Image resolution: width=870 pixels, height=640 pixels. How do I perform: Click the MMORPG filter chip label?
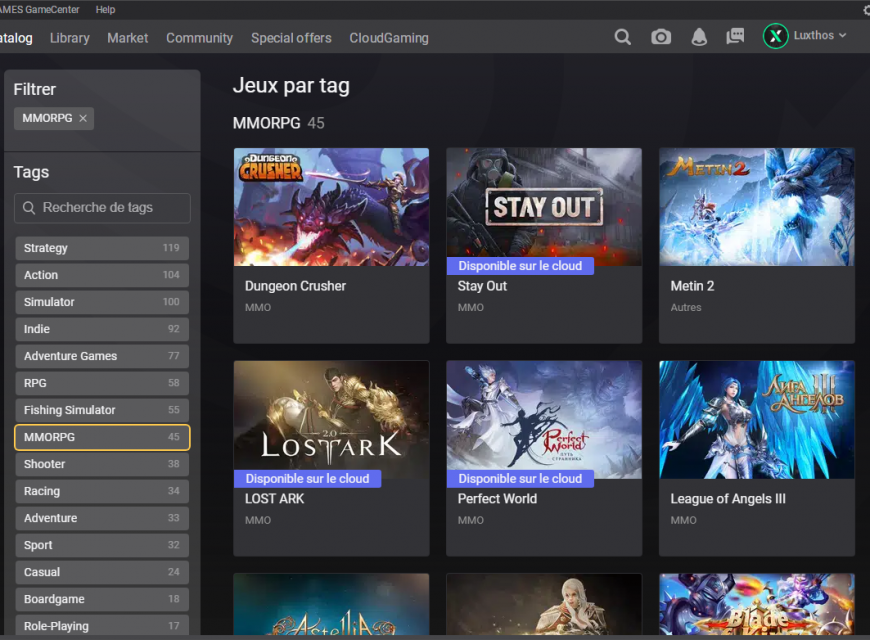47,118
